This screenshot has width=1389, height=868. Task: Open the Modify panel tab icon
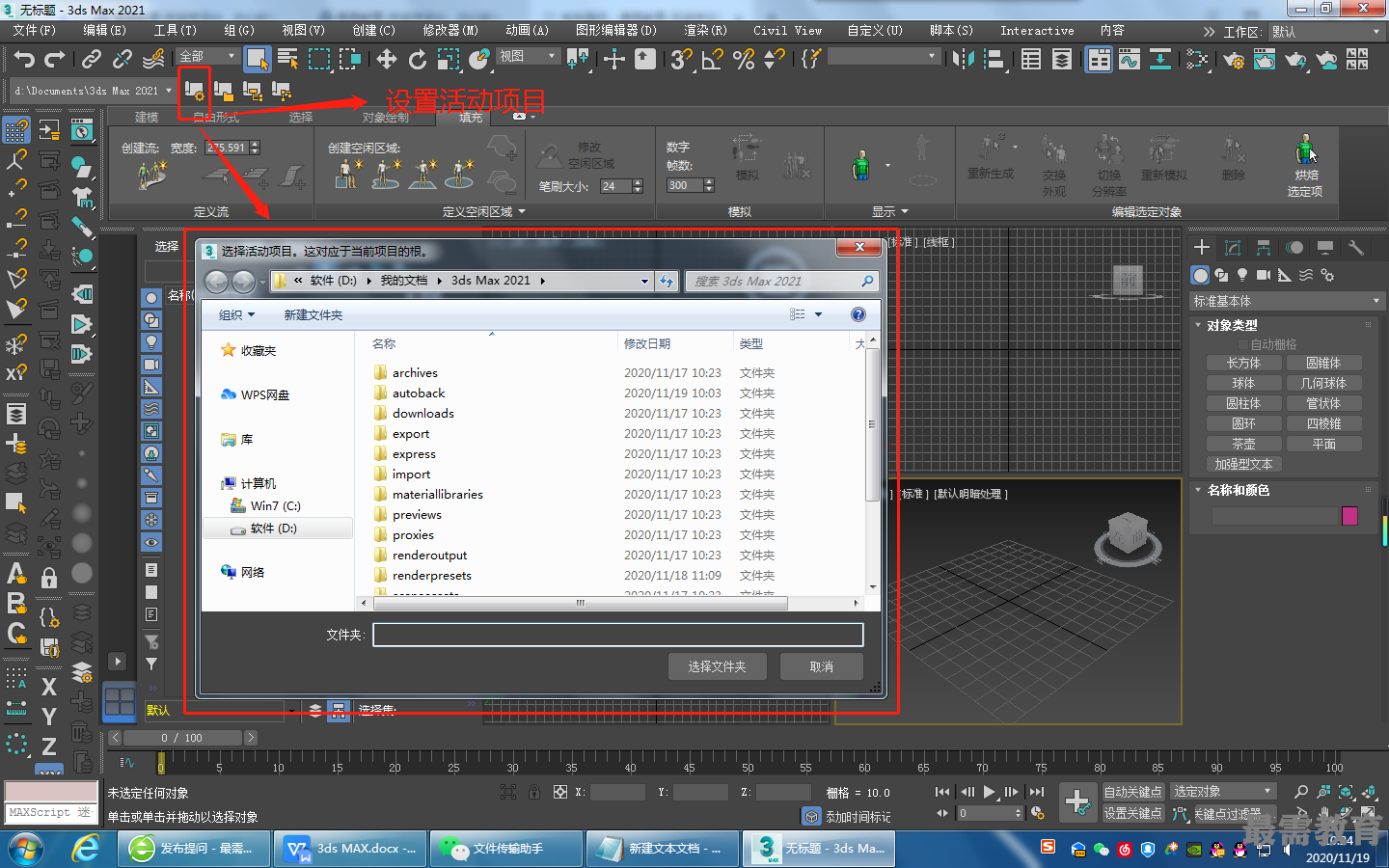coord(1233,248)
